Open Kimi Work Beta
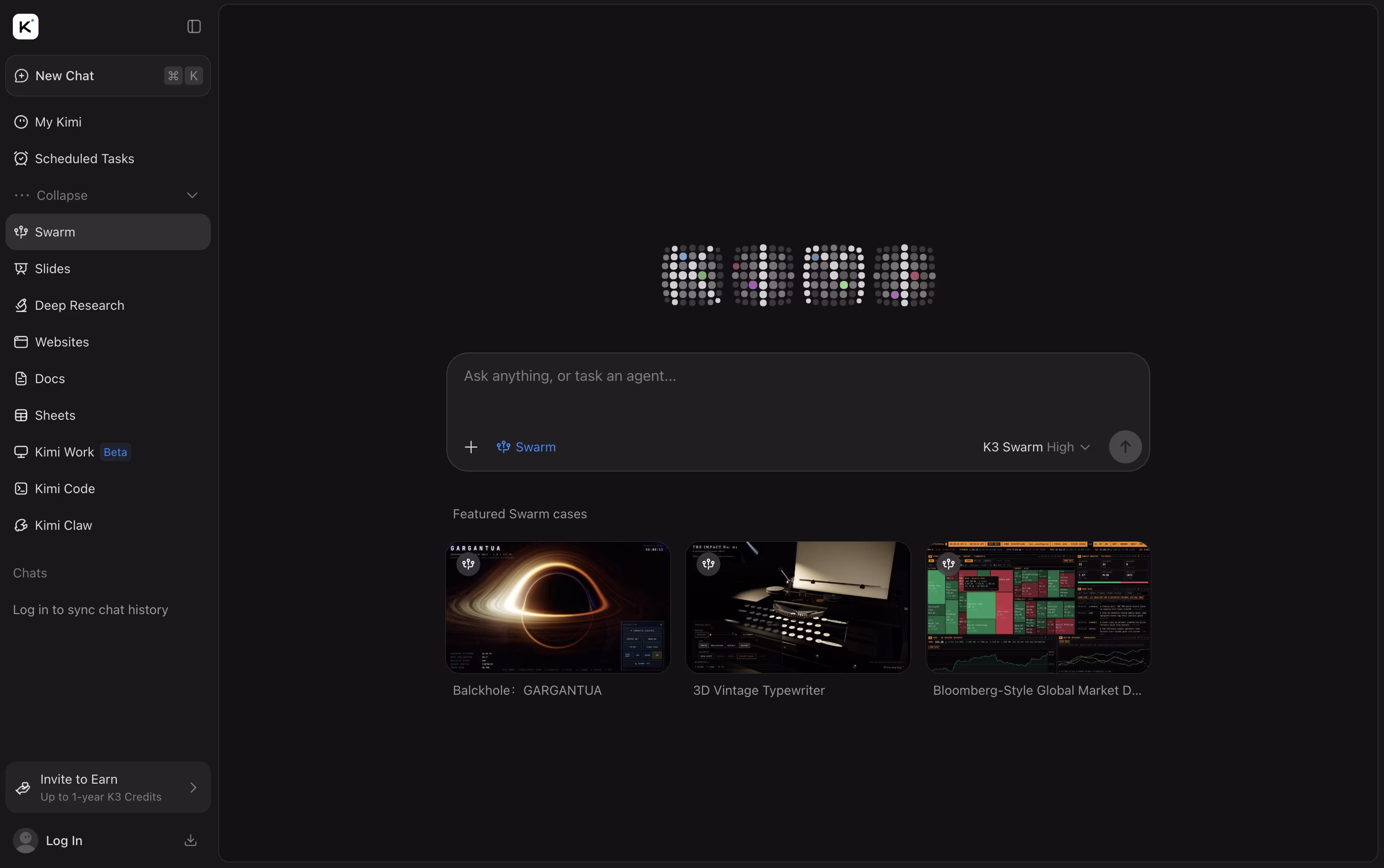 point(108,452)
